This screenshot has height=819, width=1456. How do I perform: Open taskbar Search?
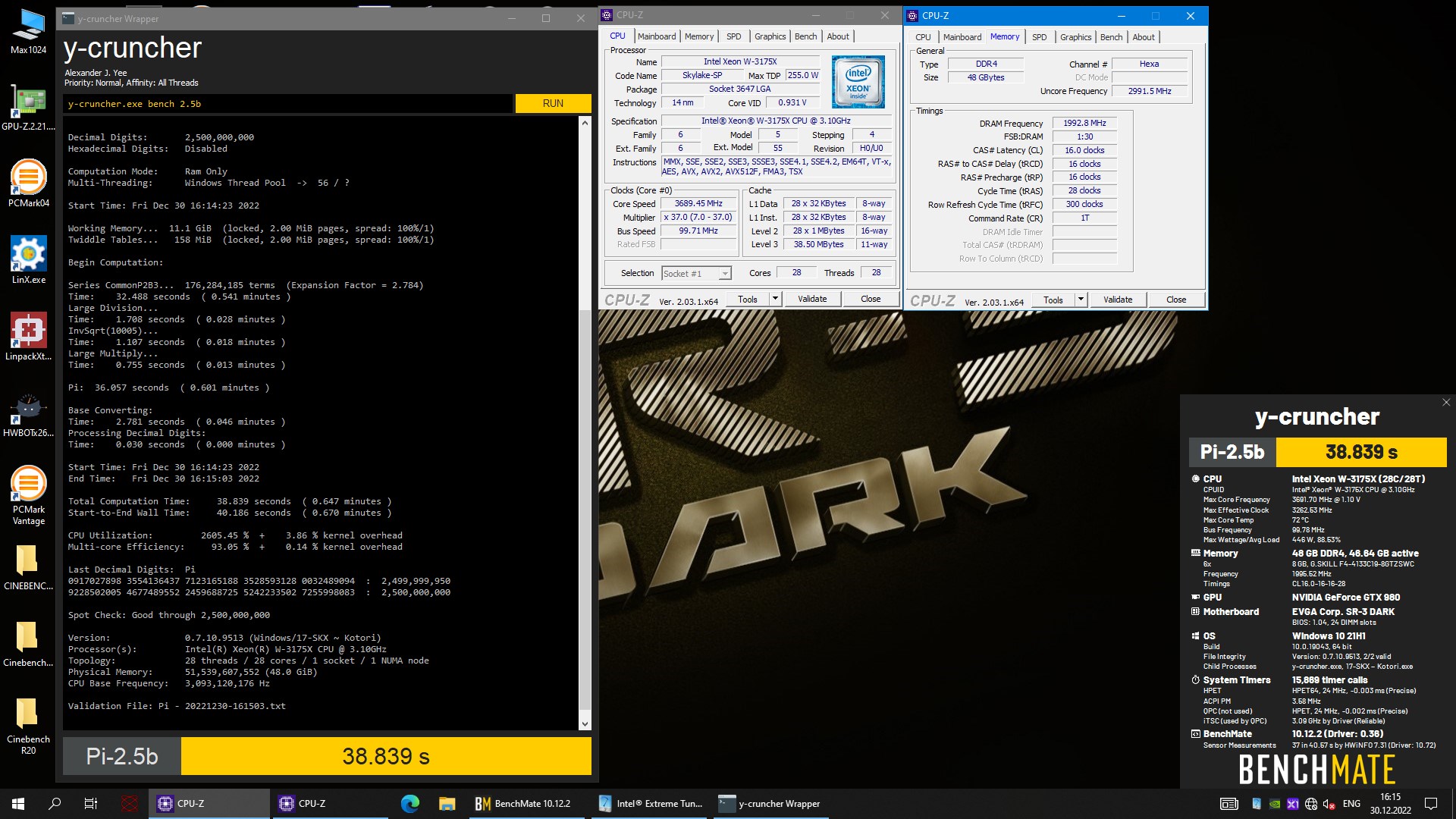point(55,804)
